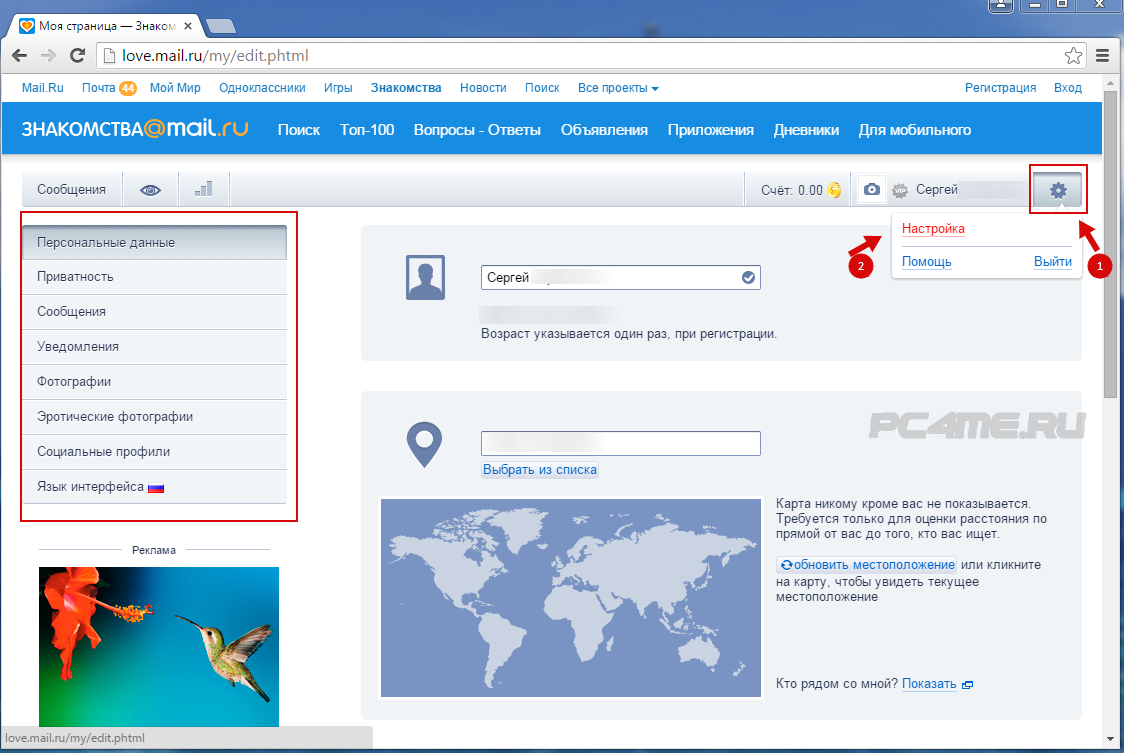
Task: Click the scrollbar down arrow
Action: (x=1110, y=738)
